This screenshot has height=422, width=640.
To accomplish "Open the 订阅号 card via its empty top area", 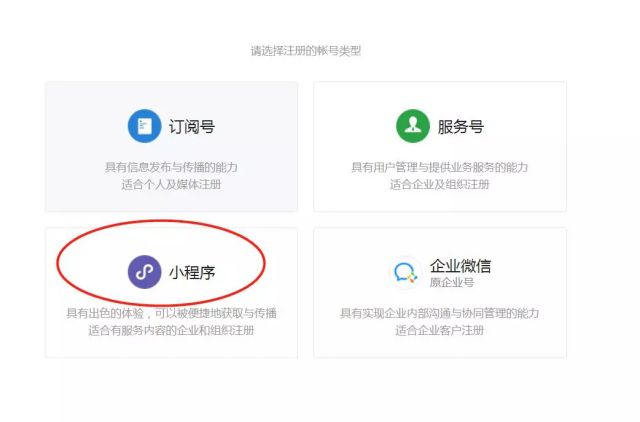I will pos(171,95).
